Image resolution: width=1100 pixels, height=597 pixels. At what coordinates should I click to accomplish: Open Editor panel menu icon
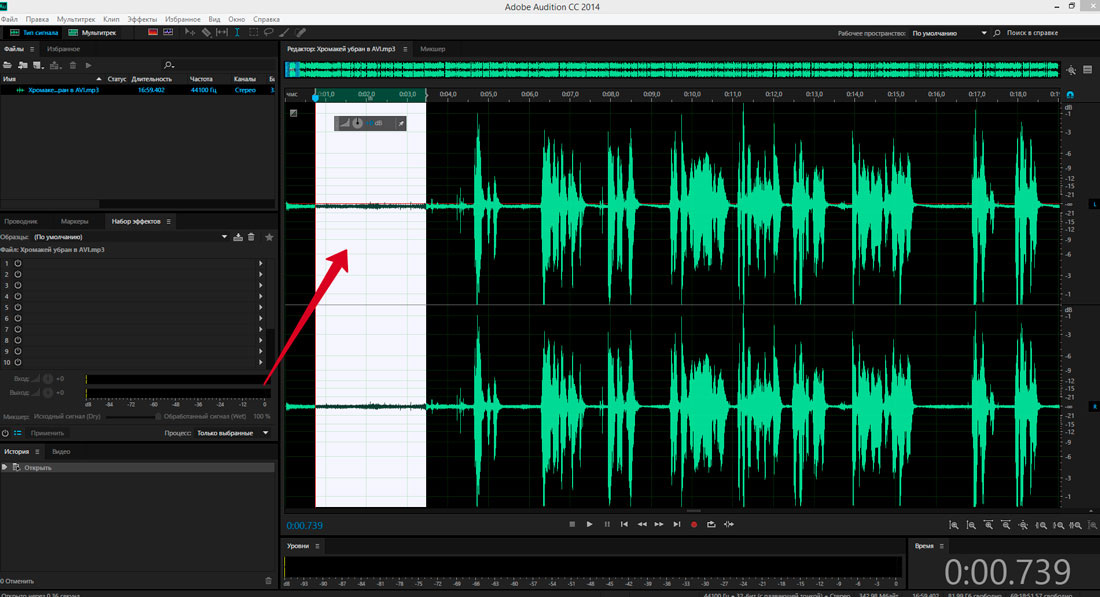(405, 49)
